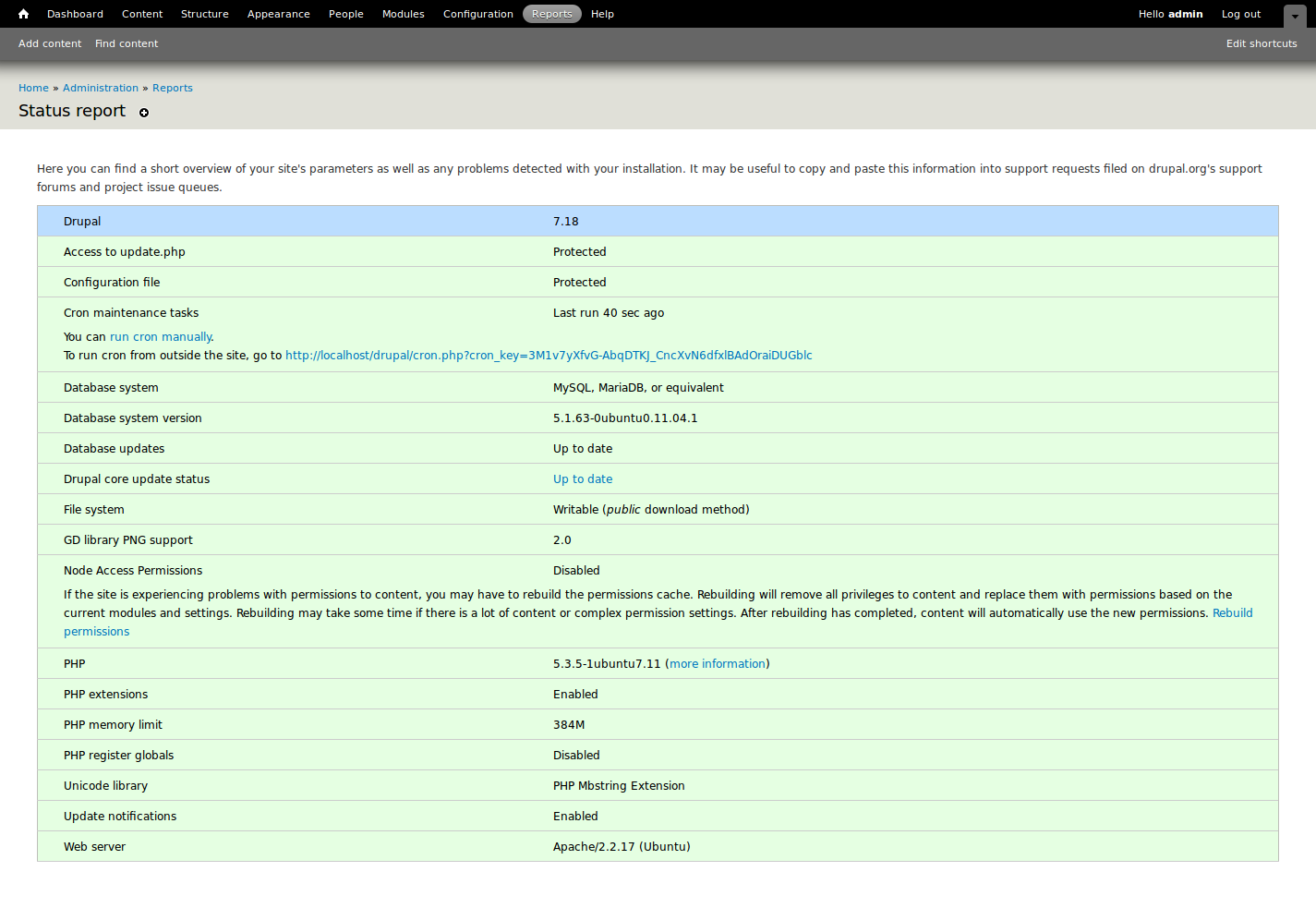The width and height of the screenshot is (1316, 908).
Task: Select the People menu item
Action: point(345,13)
